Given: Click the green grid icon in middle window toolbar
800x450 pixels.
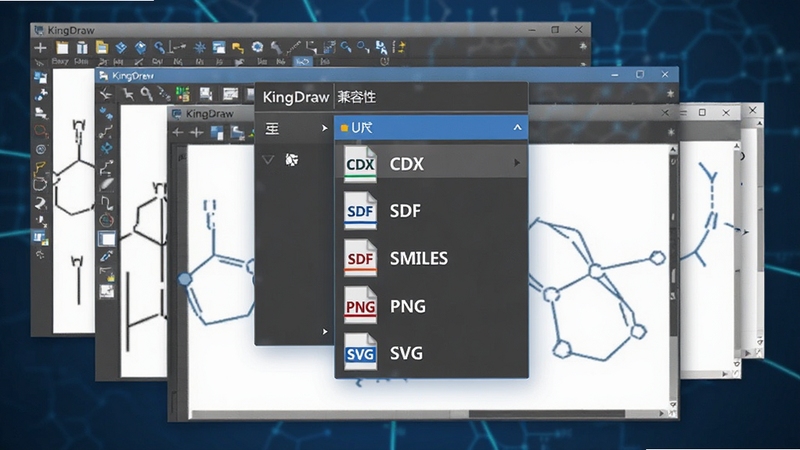Looking at the screenshot, I should tap(183, 94).
